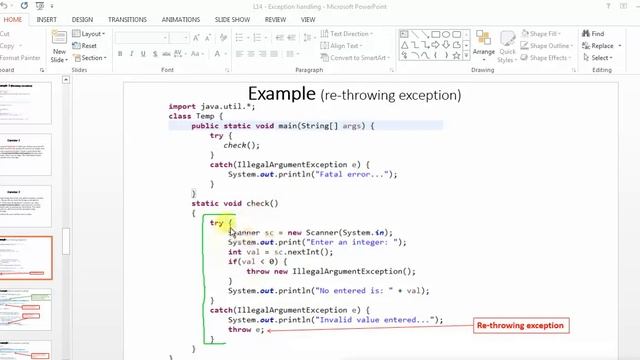
Task: Click the New Slide icon
Action: pos(59,37)
